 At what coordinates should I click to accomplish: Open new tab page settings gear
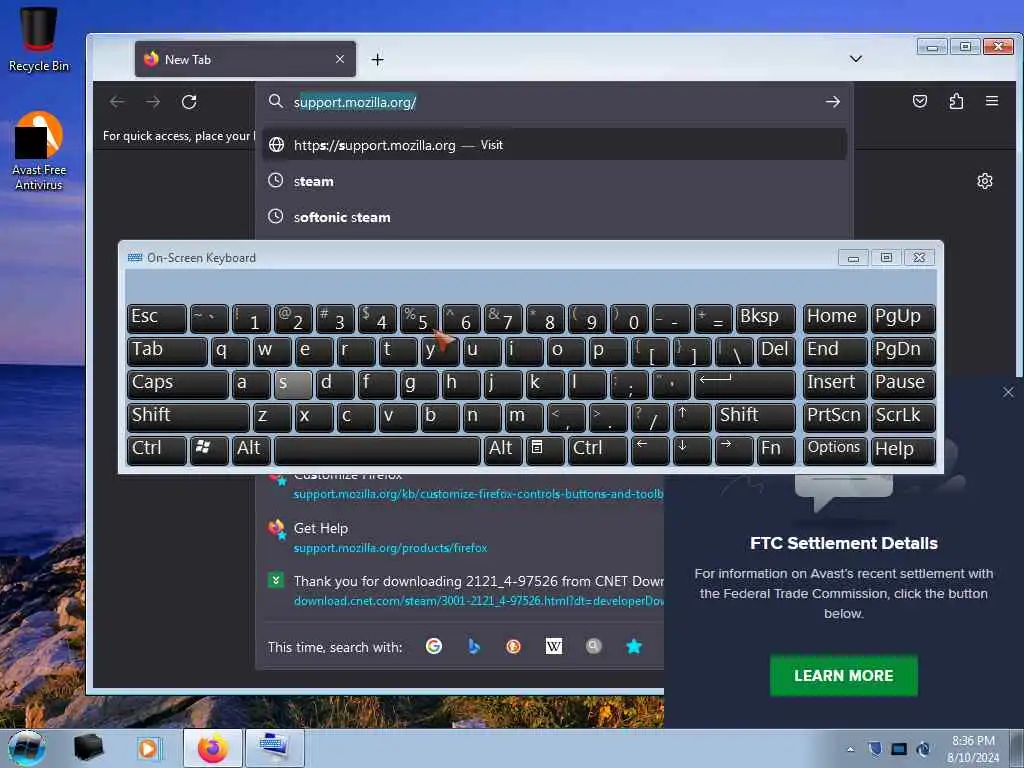[x=985, y=181]
